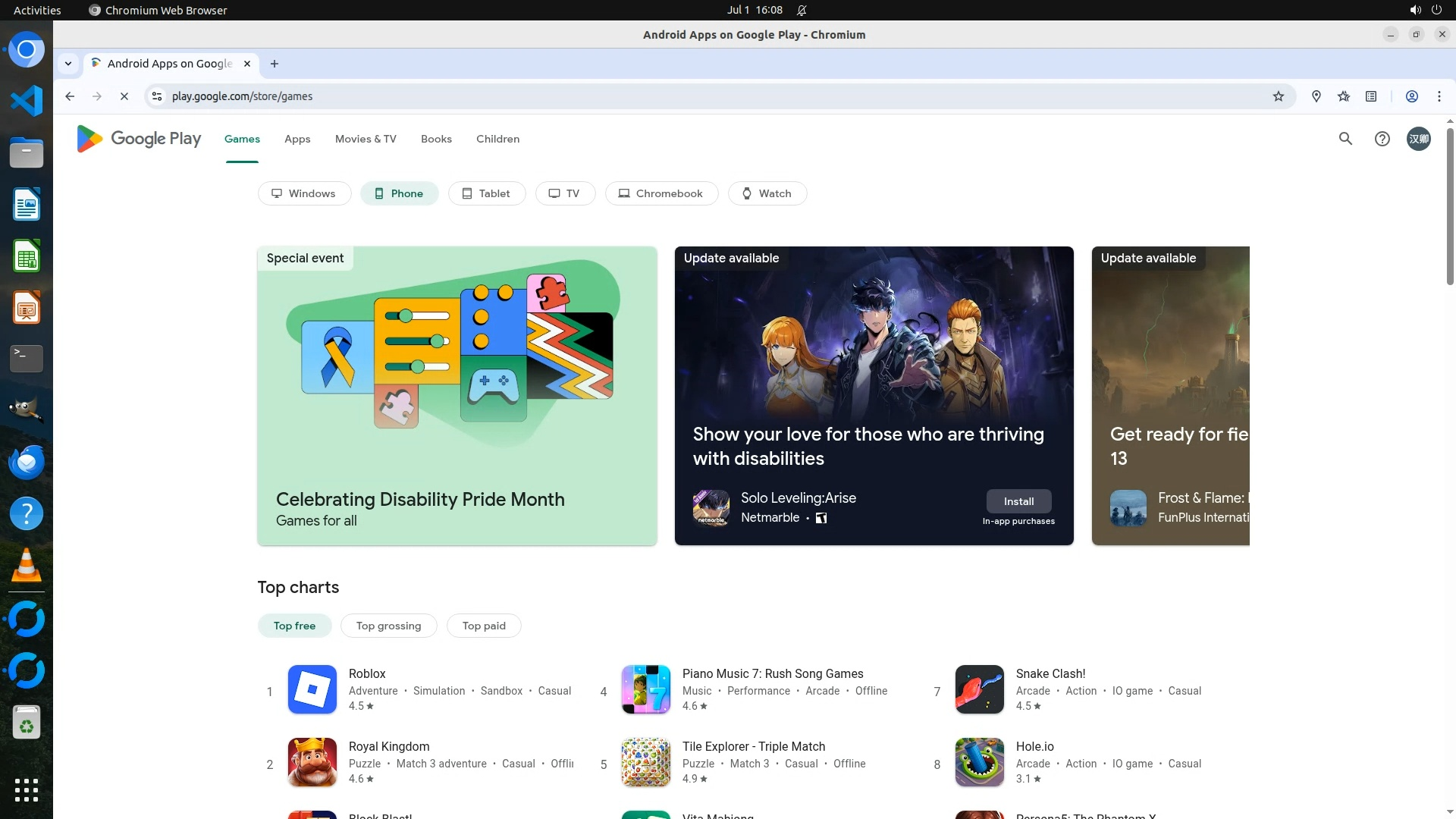Select the Tablet device filter
Viewport: 1456px width, 819px height.
tap(486, 193)
